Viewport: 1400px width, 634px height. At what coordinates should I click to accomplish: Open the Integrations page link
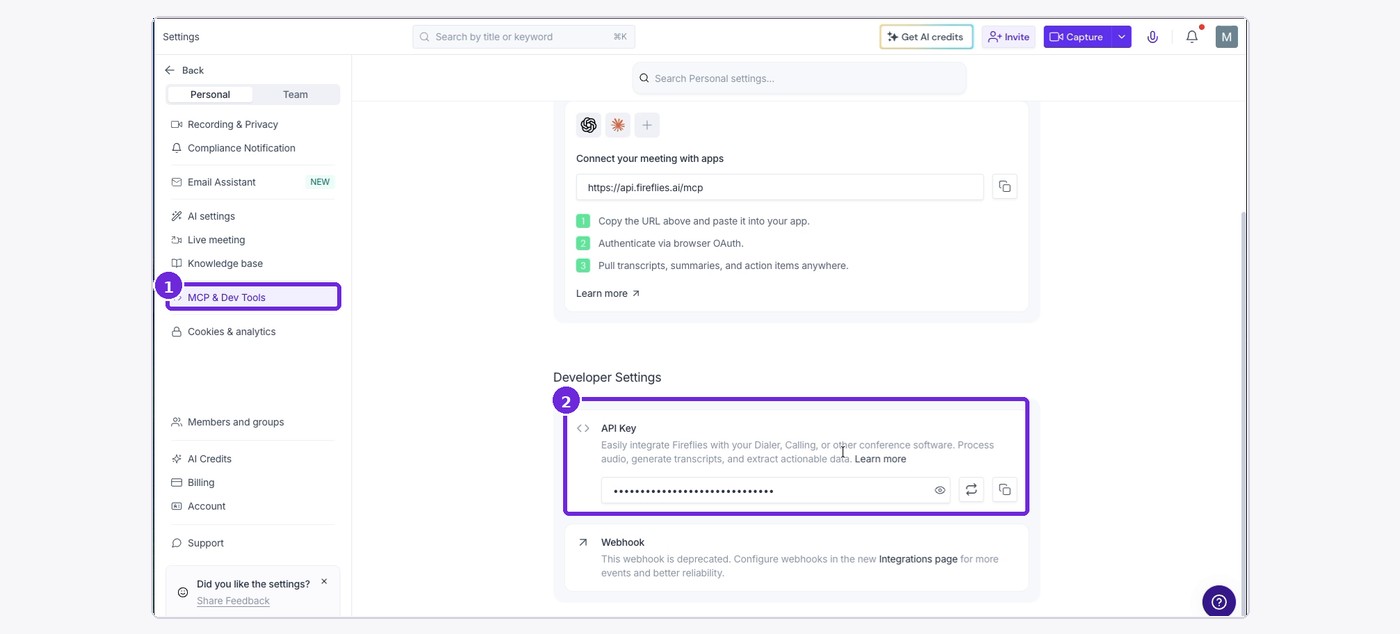(918, 559)
